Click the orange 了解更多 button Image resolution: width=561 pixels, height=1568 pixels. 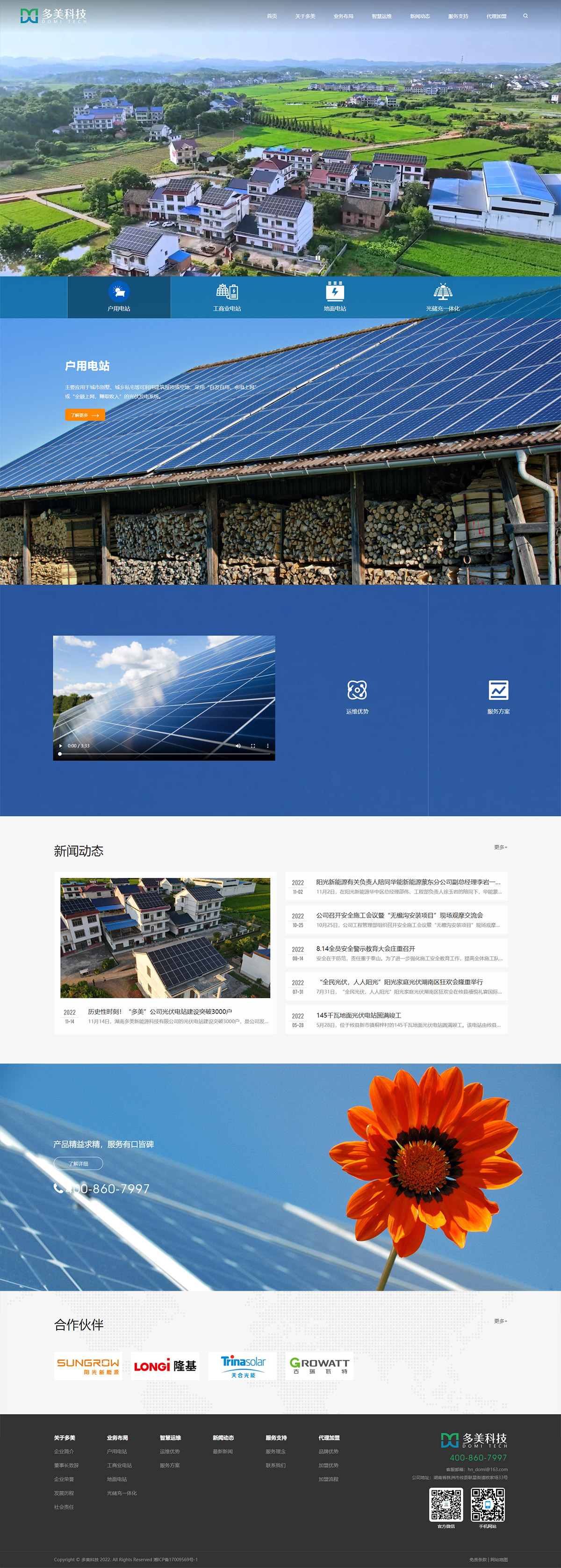tap(85, 415)
